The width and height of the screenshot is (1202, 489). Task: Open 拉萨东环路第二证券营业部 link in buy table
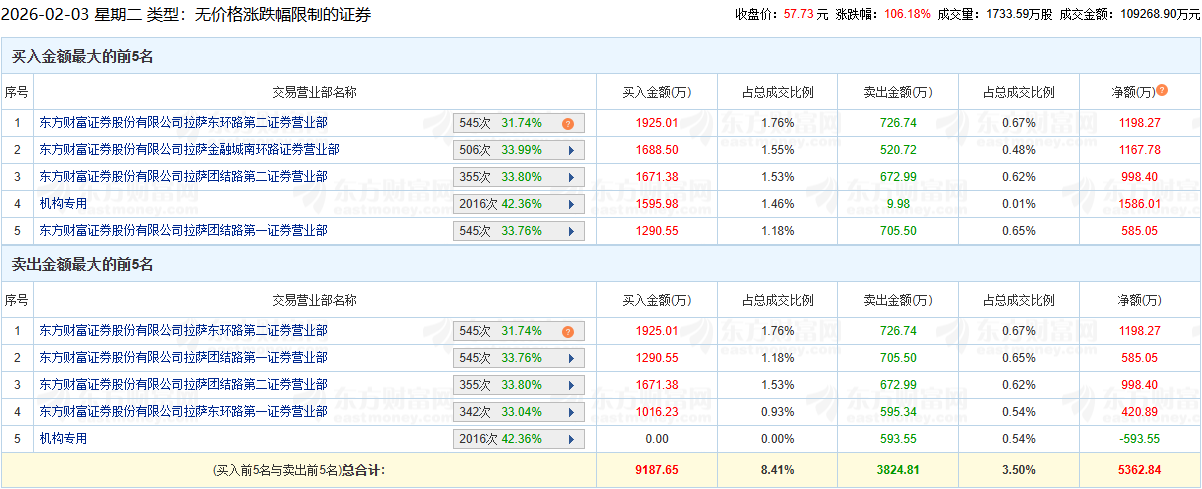pyautogui.click(x=183, y=123)
